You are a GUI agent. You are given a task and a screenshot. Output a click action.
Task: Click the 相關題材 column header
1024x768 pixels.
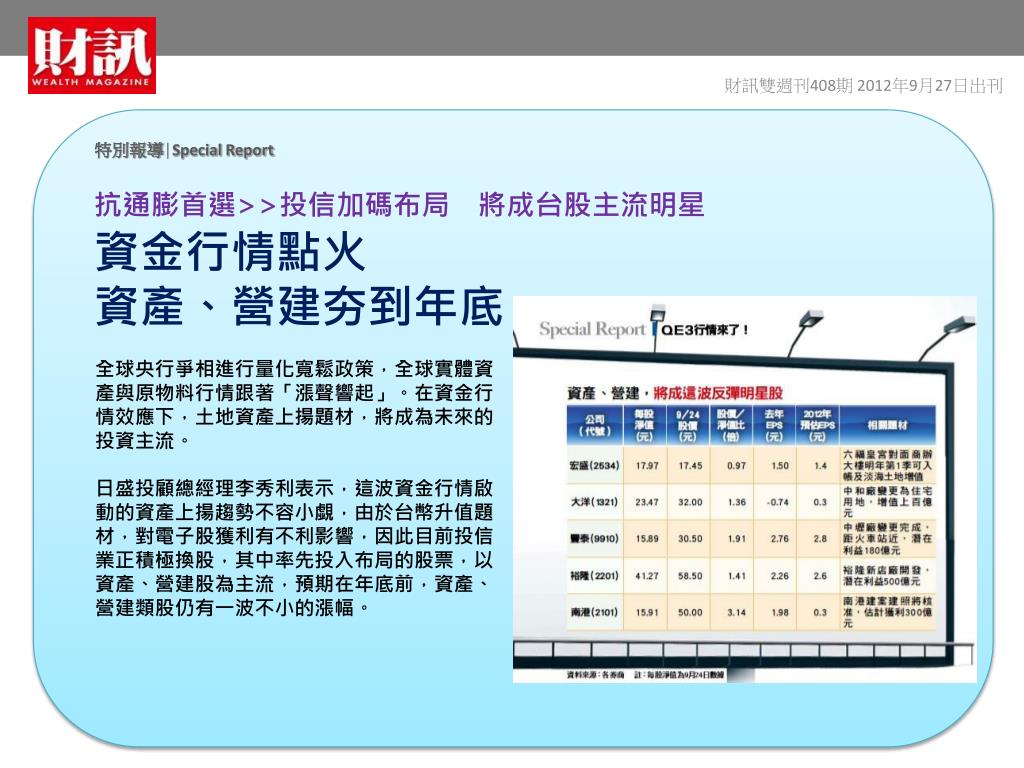point(888,425)
